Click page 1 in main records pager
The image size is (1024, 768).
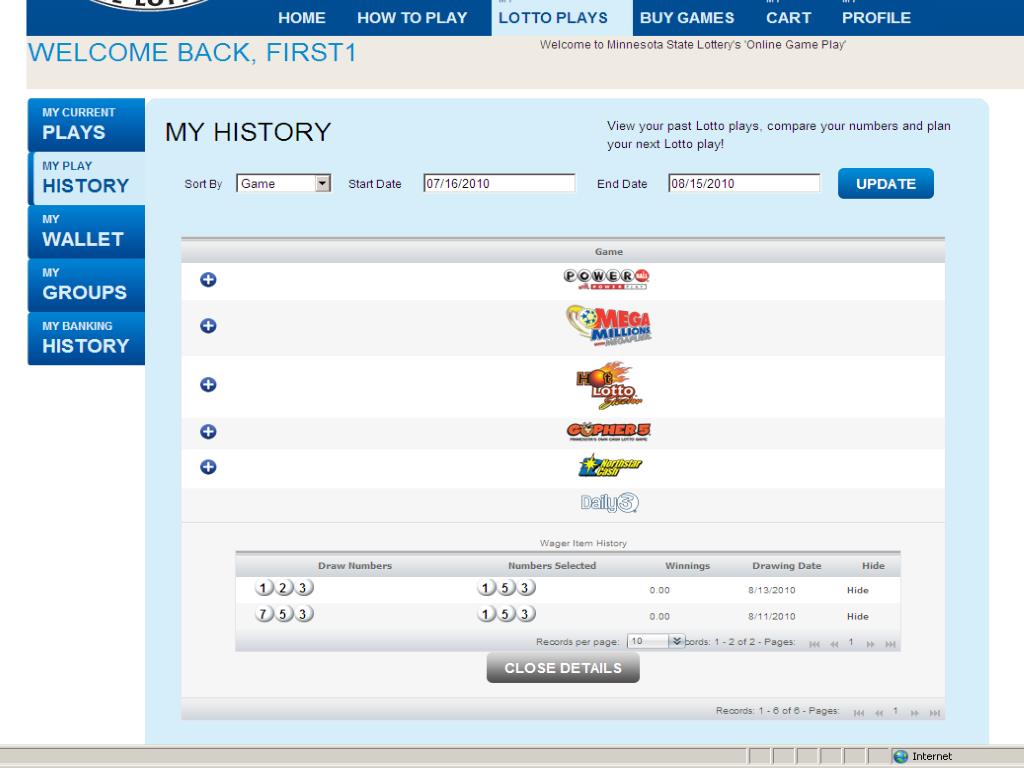tap(895, 711)
